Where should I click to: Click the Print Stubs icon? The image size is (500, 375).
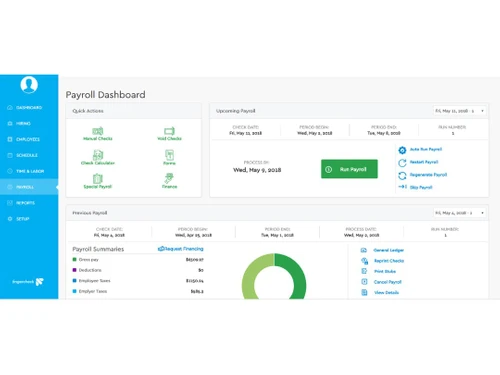click(x=364, y=271)
